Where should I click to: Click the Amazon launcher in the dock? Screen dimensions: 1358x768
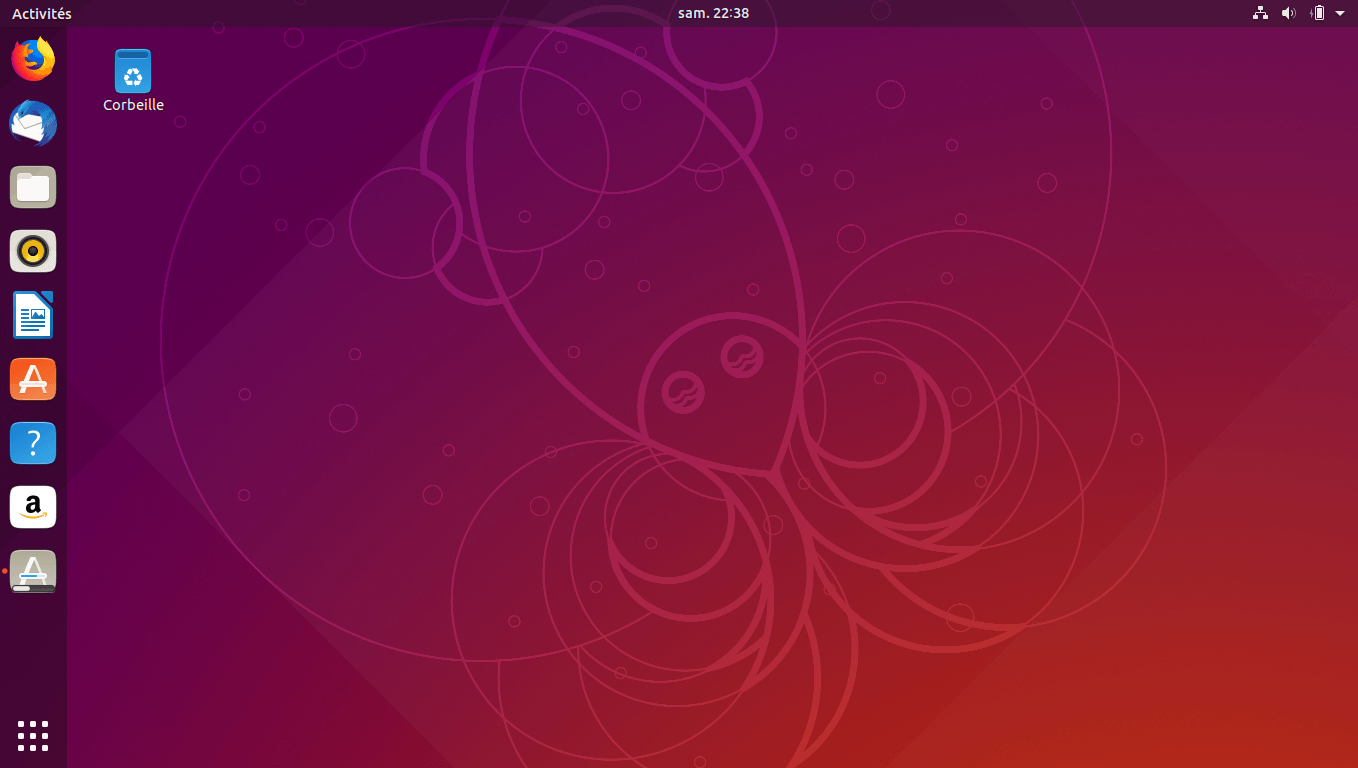click(x=33, y=507)
